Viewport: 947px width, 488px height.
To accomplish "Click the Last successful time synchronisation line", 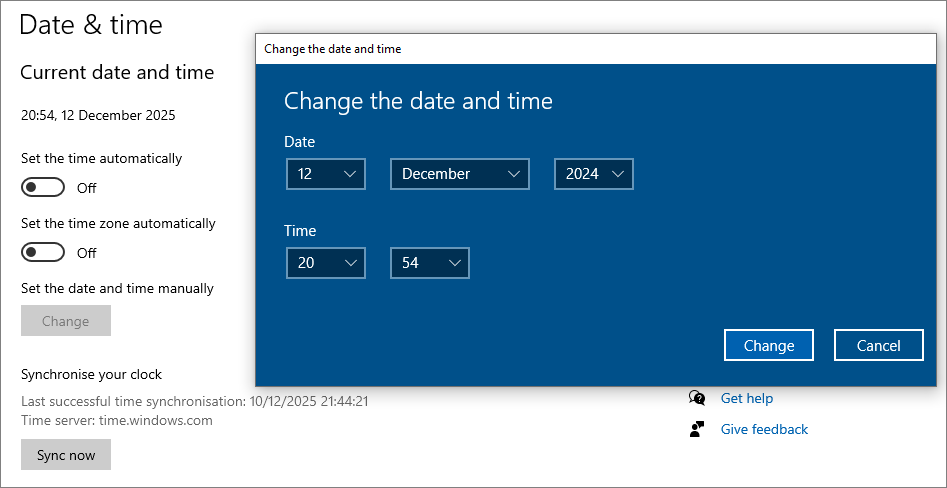I will pos(194,401).
